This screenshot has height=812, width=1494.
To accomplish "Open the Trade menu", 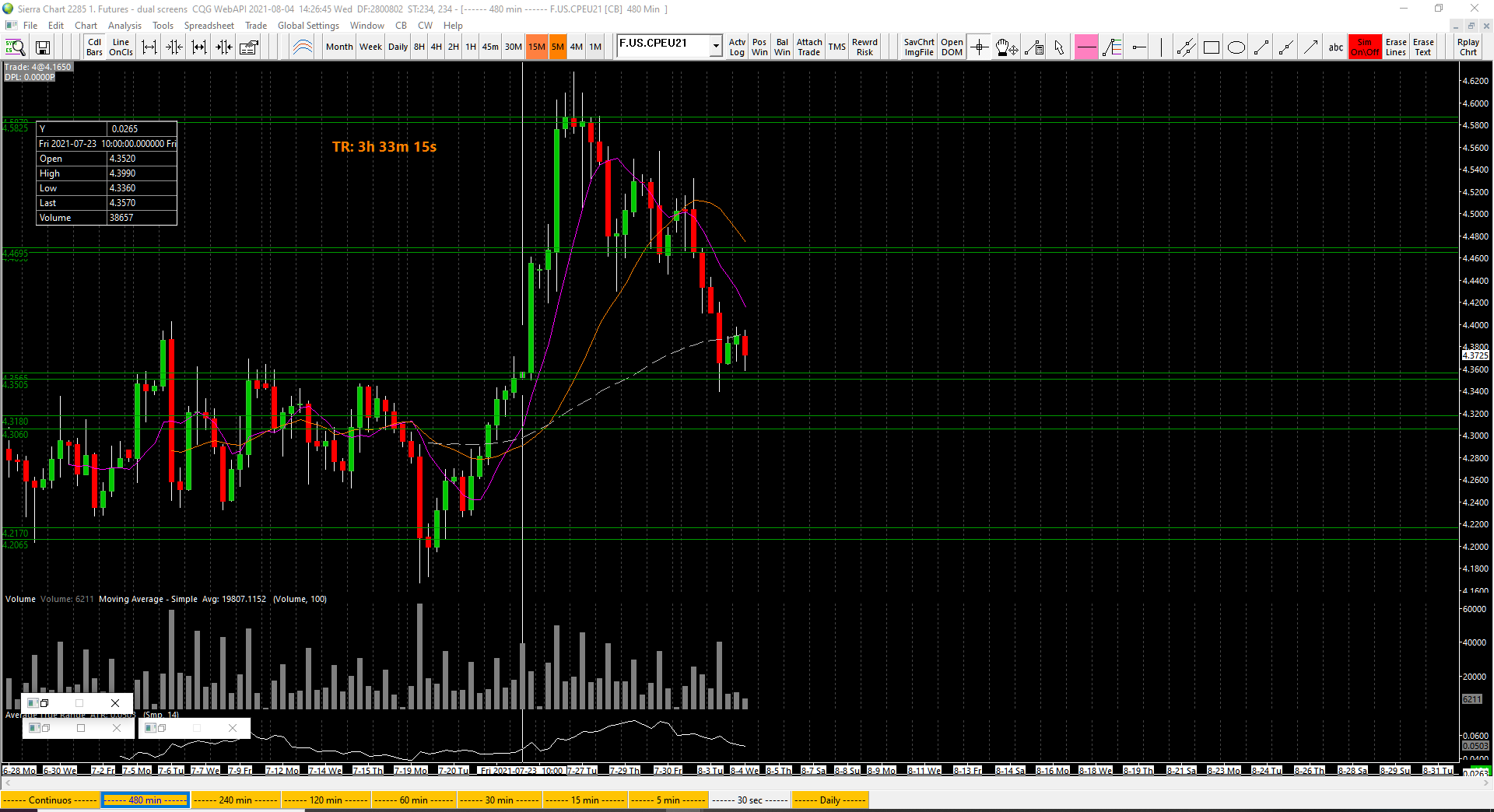I will pyautogui.click(x=256, y=26).
